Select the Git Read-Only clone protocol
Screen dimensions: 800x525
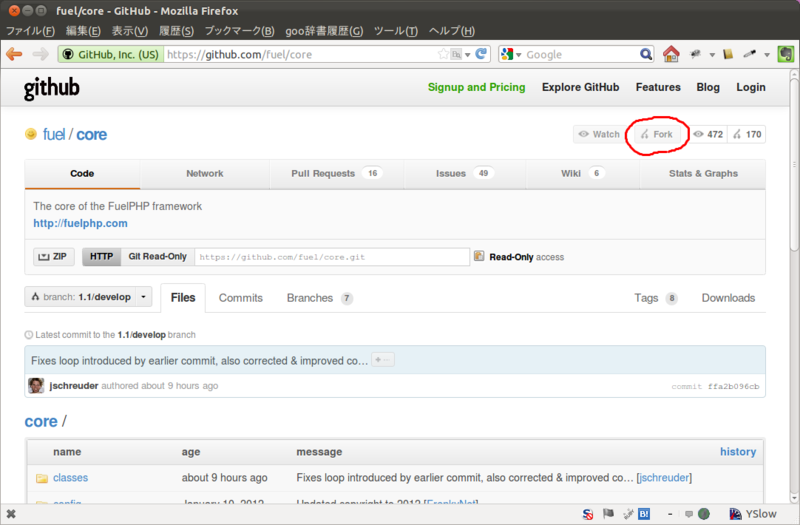[x=157, y=256]
